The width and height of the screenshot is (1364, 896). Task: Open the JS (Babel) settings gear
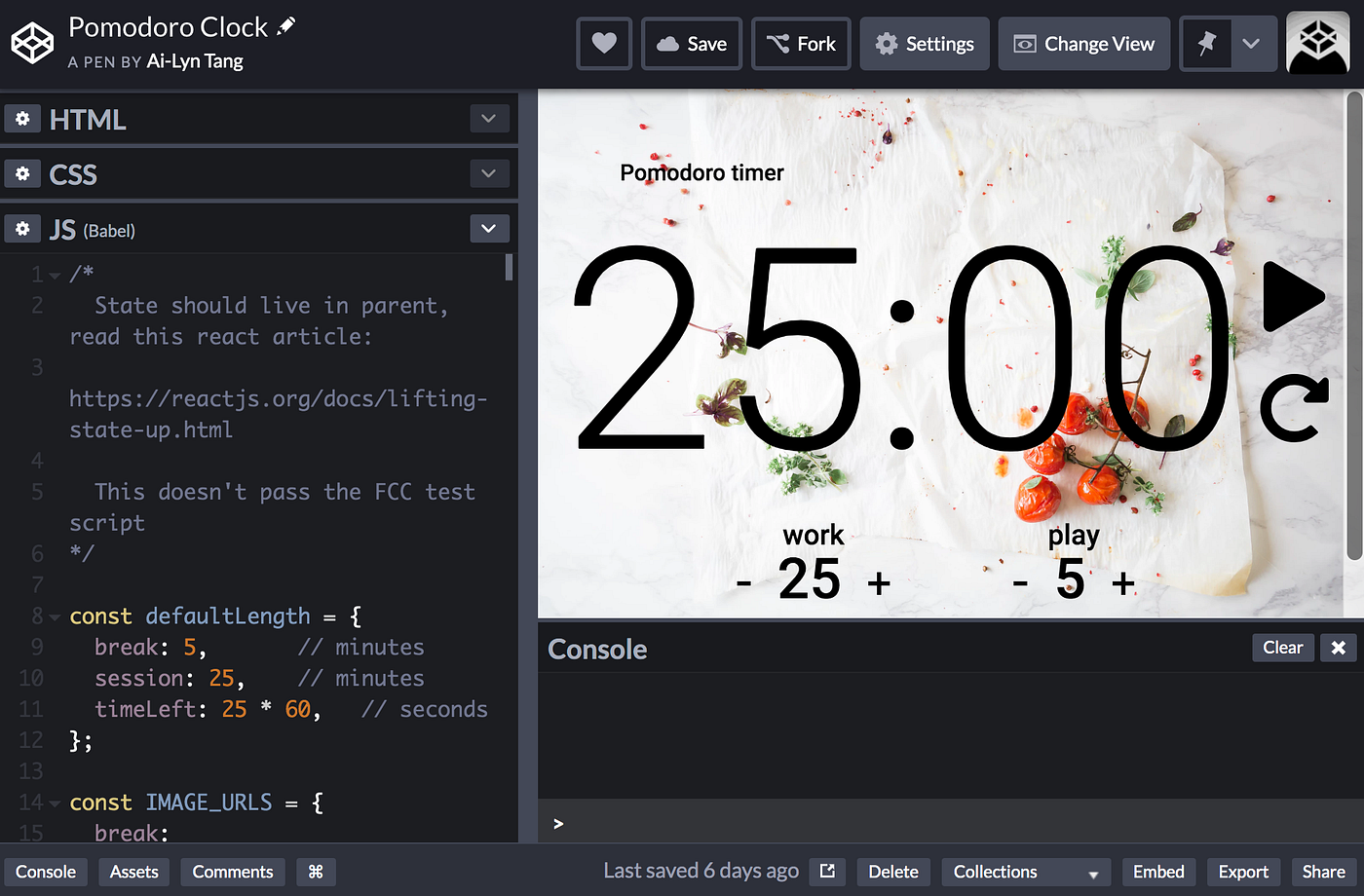click(22, 228)
